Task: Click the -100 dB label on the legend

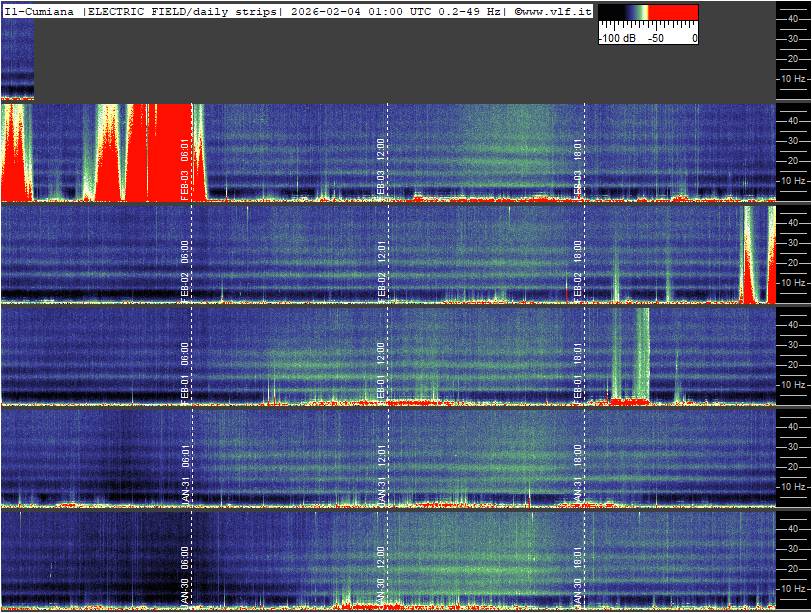Action: (617, 38)
